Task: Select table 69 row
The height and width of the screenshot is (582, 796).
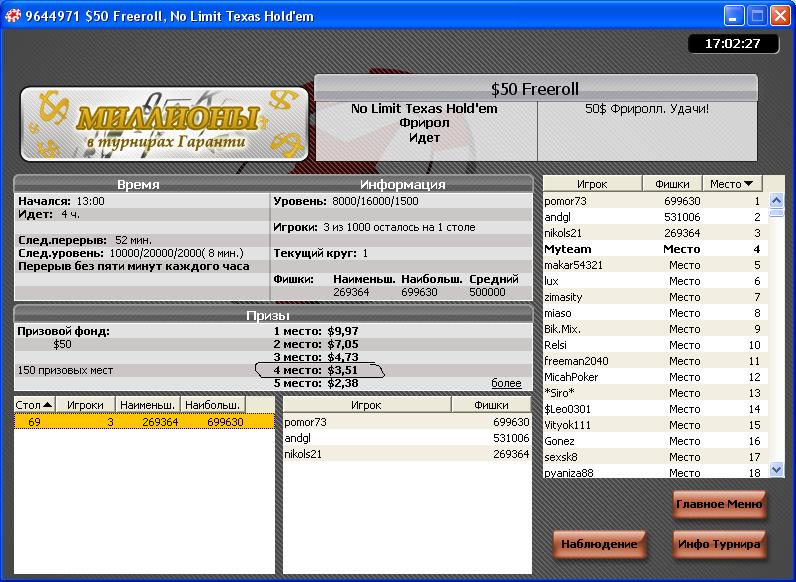Action: tap(144, 422)
